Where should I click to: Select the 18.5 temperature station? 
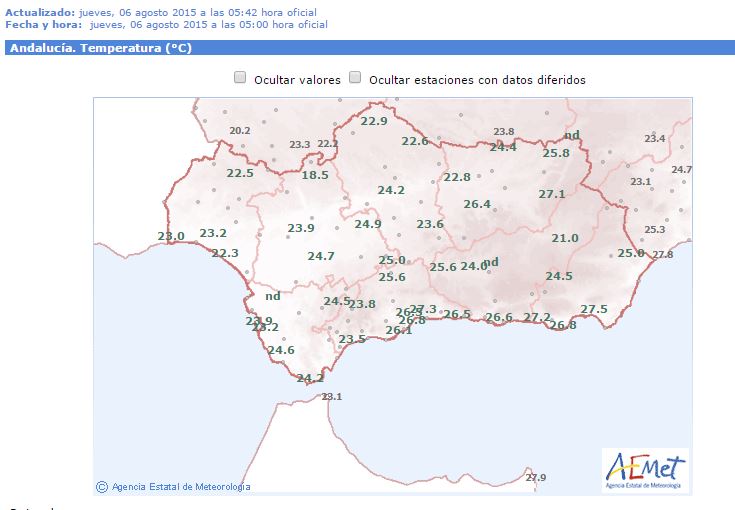pyautogui.click(x=315, y=175)
